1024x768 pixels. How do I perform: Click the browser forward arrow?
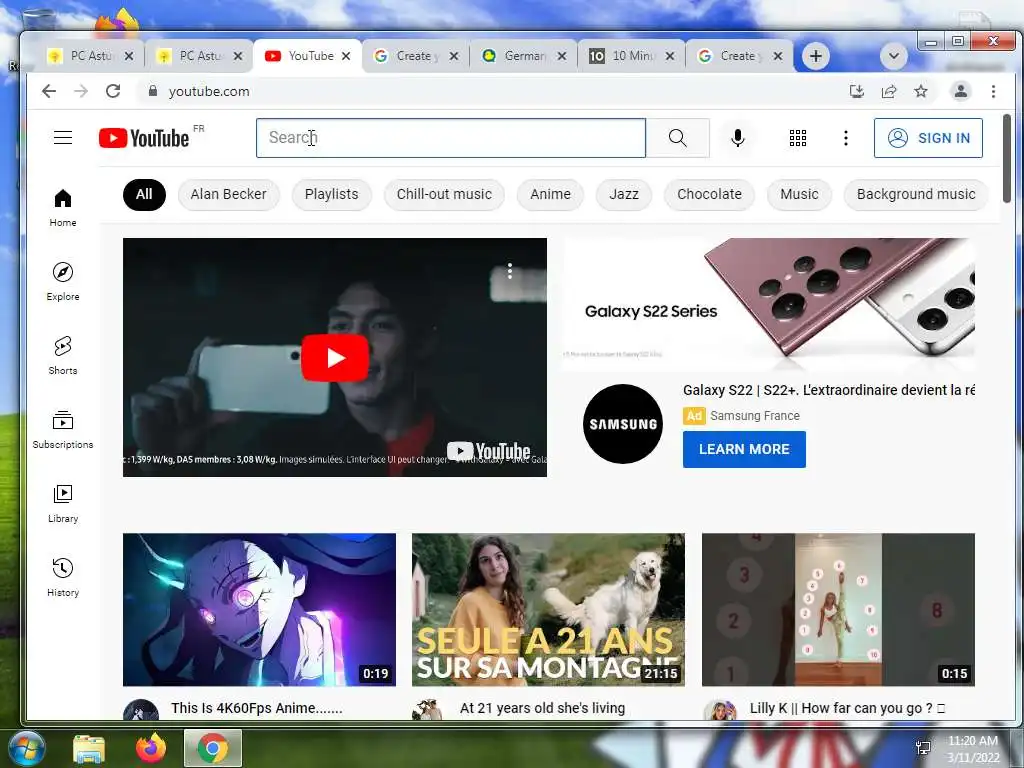tap(81, 91)
